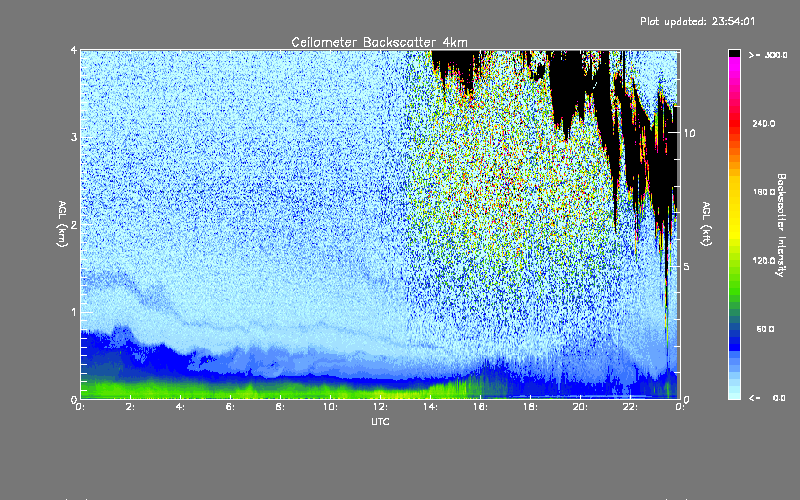Click the '4:' UTC time tick
800x500 pixels.
[180, 407]
